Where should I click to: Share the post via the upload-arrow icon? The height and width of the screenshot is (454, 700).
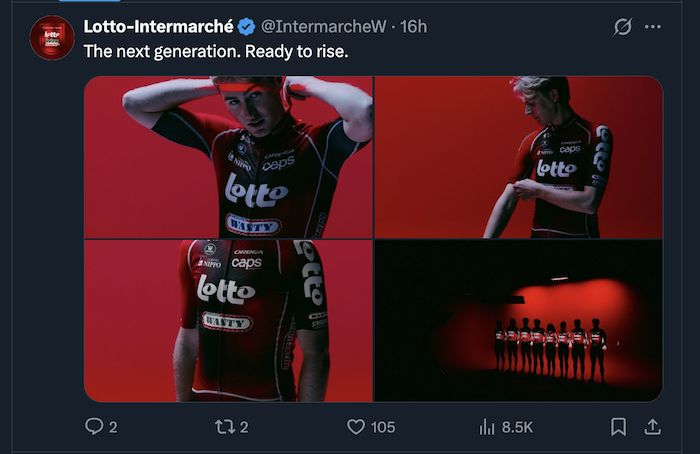(x=651, y=427)
